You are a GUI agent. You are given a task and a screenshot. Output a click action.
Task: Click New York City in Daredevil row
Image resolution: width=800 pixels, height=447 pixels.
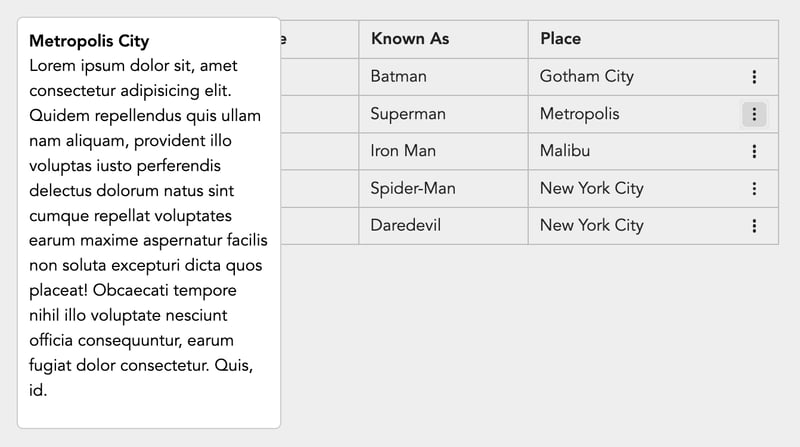coord(592,226)
